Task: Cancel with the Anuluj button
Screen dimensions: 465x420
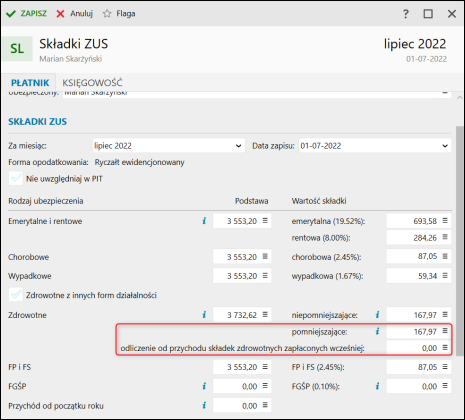Action: [75, 14]
